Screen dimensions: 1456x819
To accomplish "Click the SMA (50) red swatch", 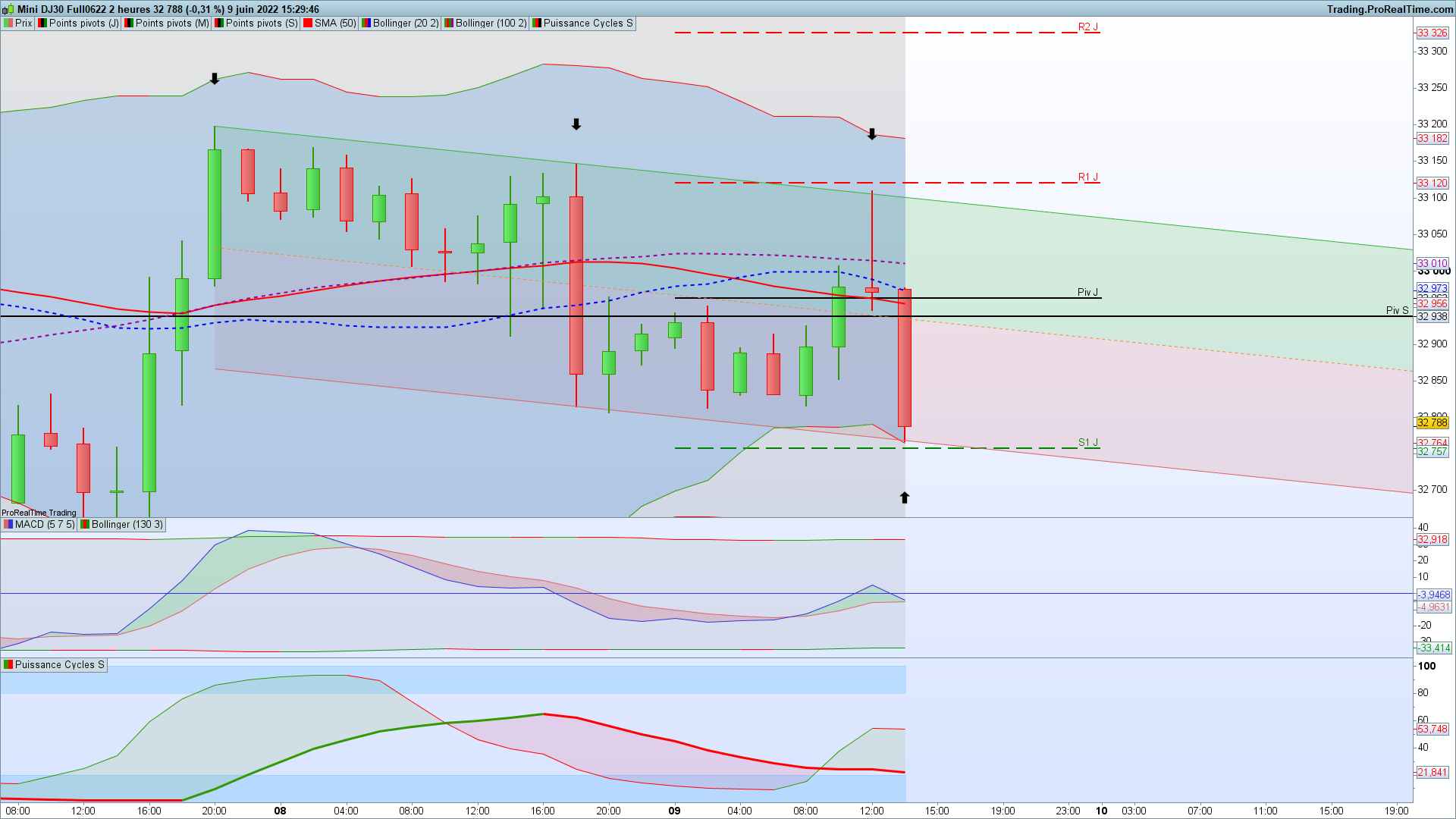I will coord(308,24).
